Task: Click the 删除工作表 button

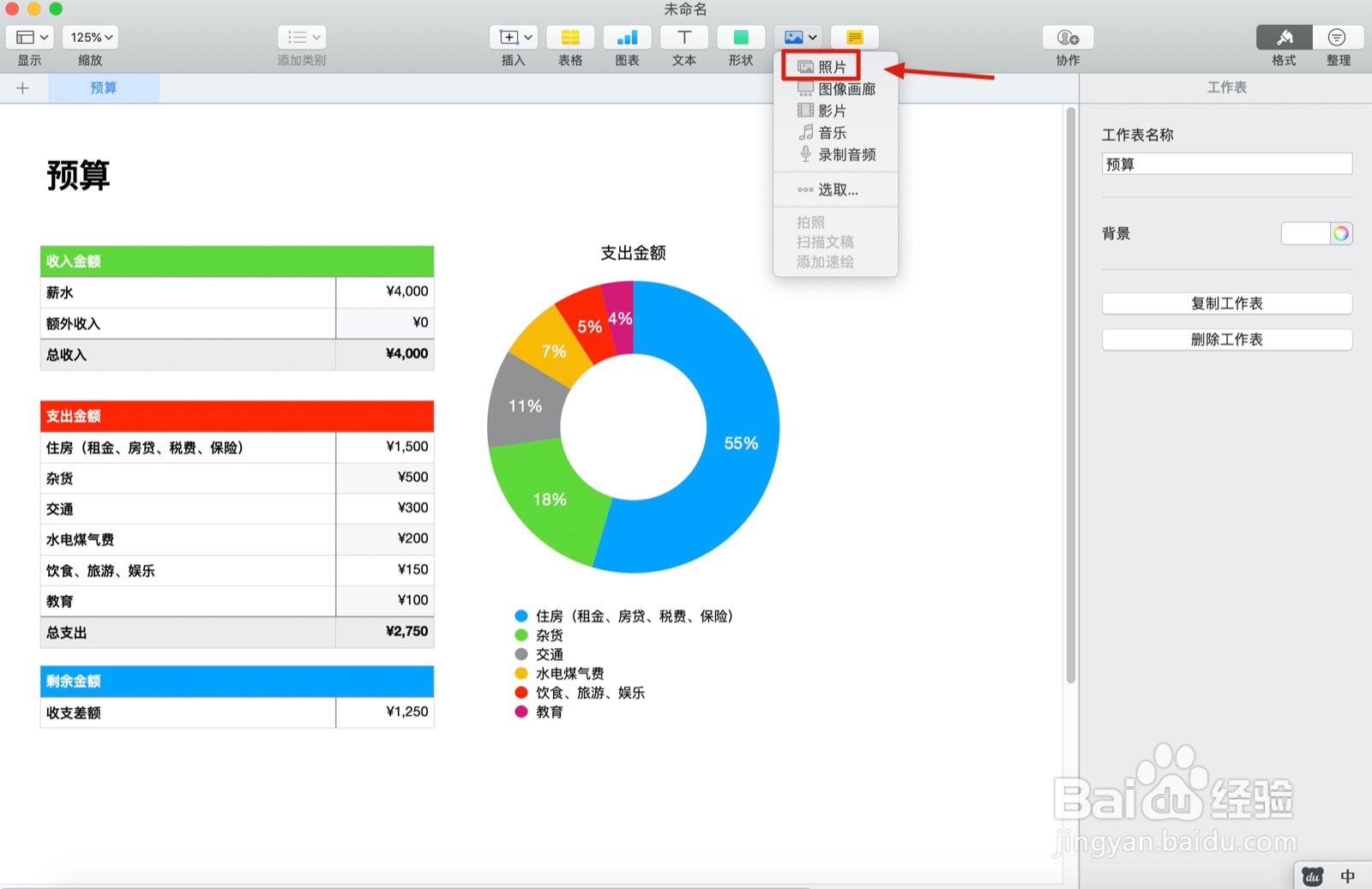Action: click(x=1226, y=339)
